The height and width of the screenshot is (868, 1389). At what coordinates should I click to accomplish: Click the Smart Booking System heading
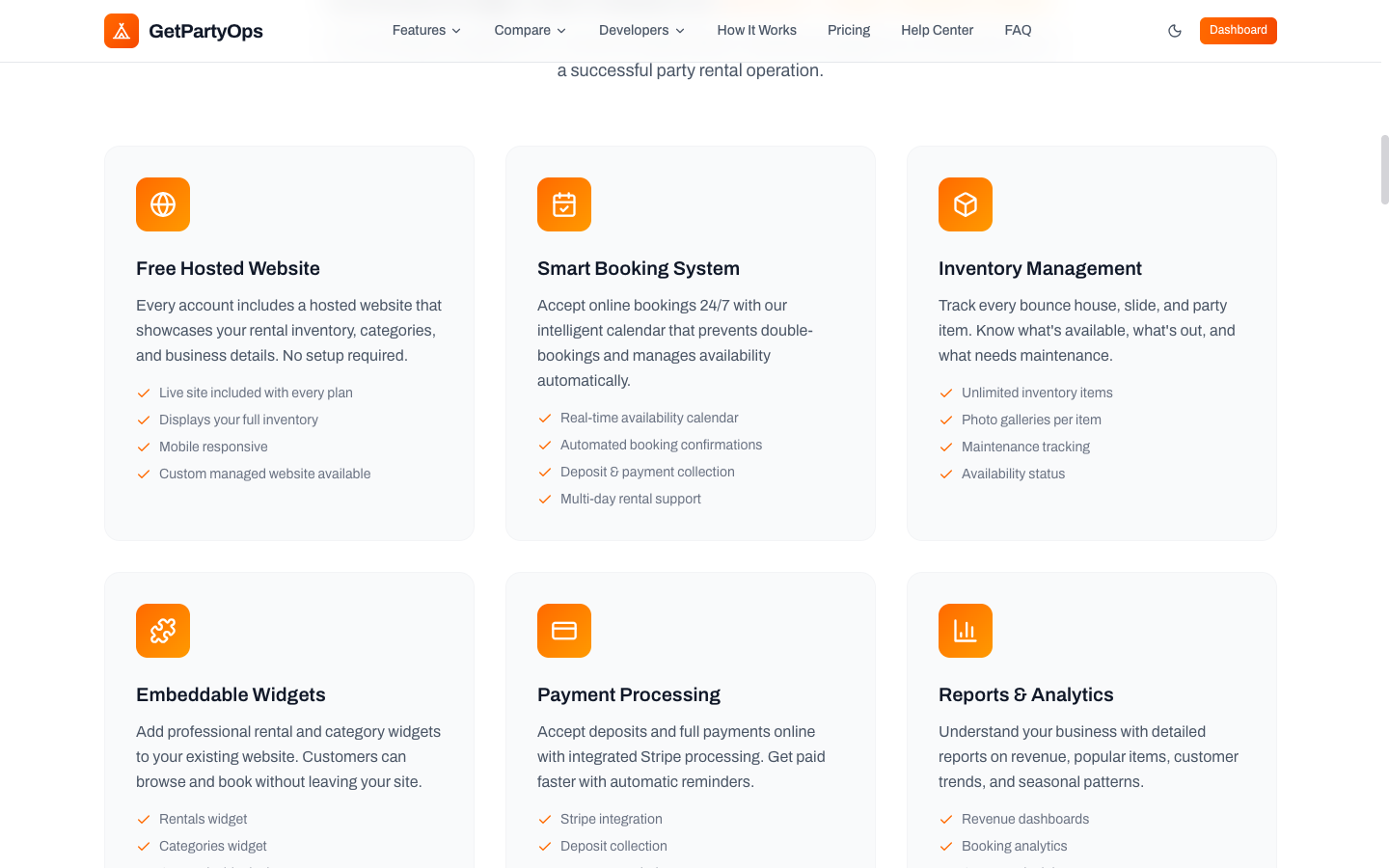(639, 269)
